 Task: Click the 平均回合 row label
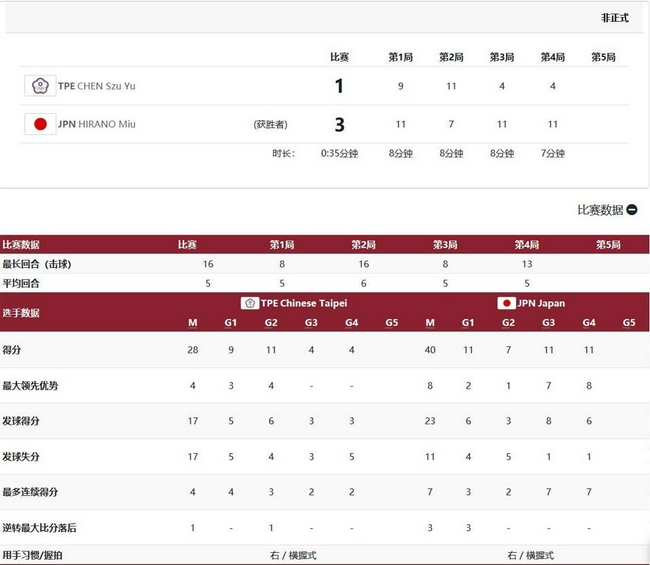tap(21, 284)
